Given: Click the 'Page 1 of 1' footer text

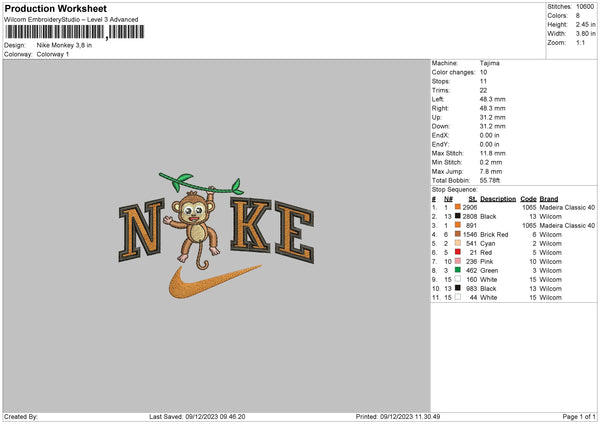Looking at the screenshot, I should tap(579, 416).
